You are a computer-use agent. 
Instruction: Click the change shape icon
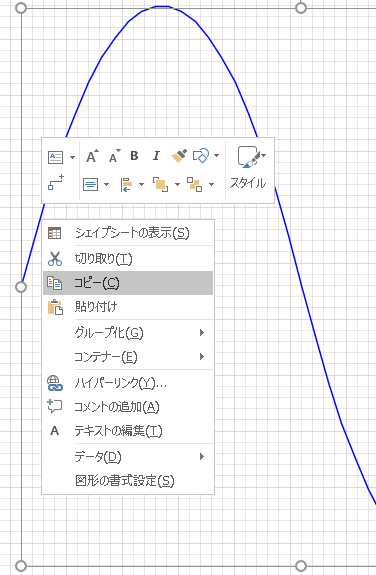coord(201,155)
